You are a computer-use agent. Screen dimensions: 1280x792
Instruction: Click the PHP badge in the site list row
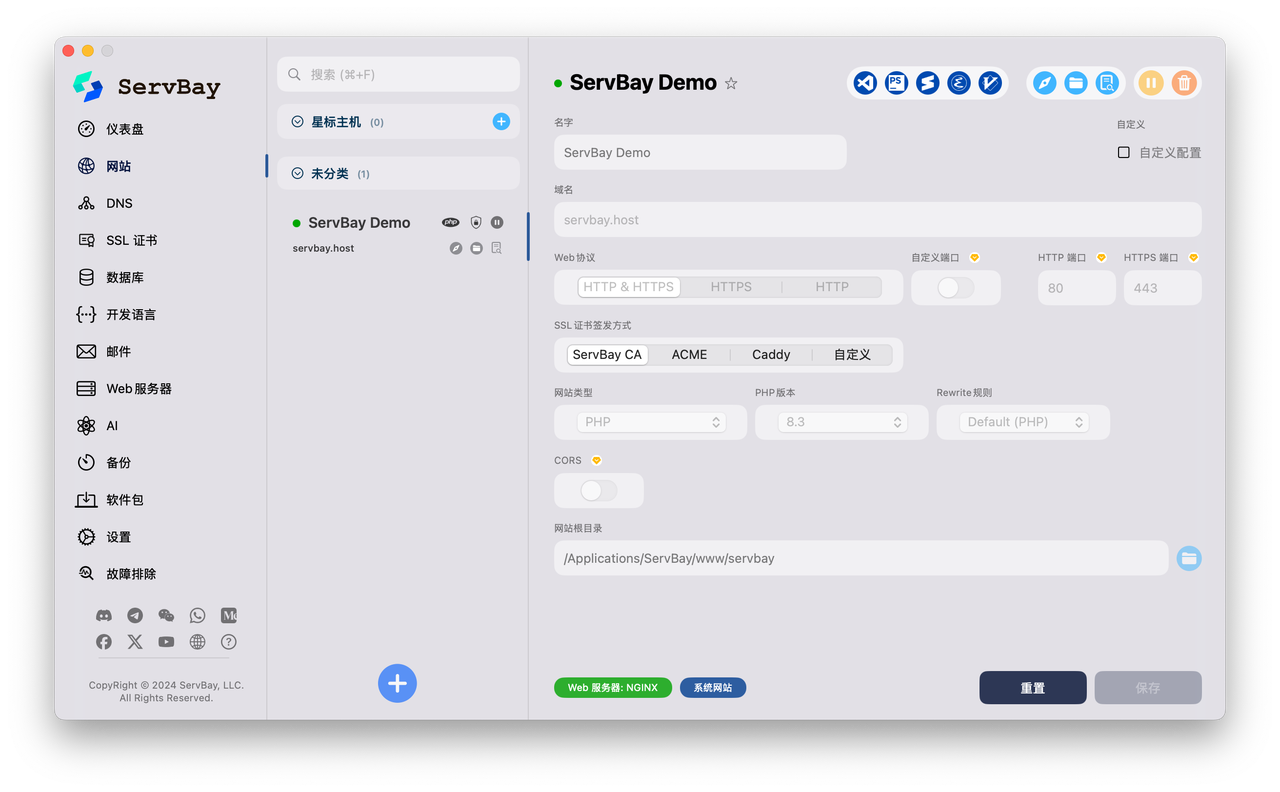click(451, 222)
